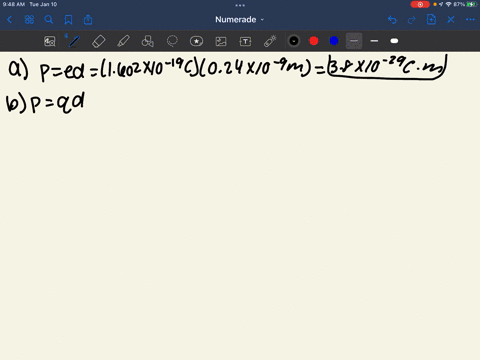Open the thumbnail grid view
Viewport: 480px width, 360px height.
(x=29, y=20)
